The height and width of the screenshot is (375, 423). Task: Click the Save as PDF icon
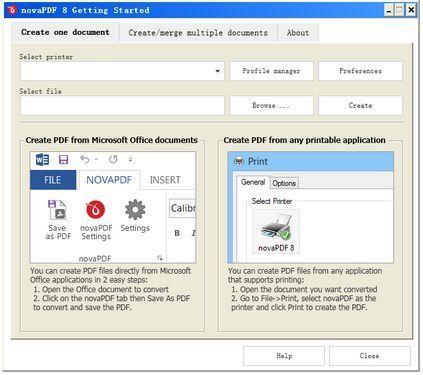[57, 210]
